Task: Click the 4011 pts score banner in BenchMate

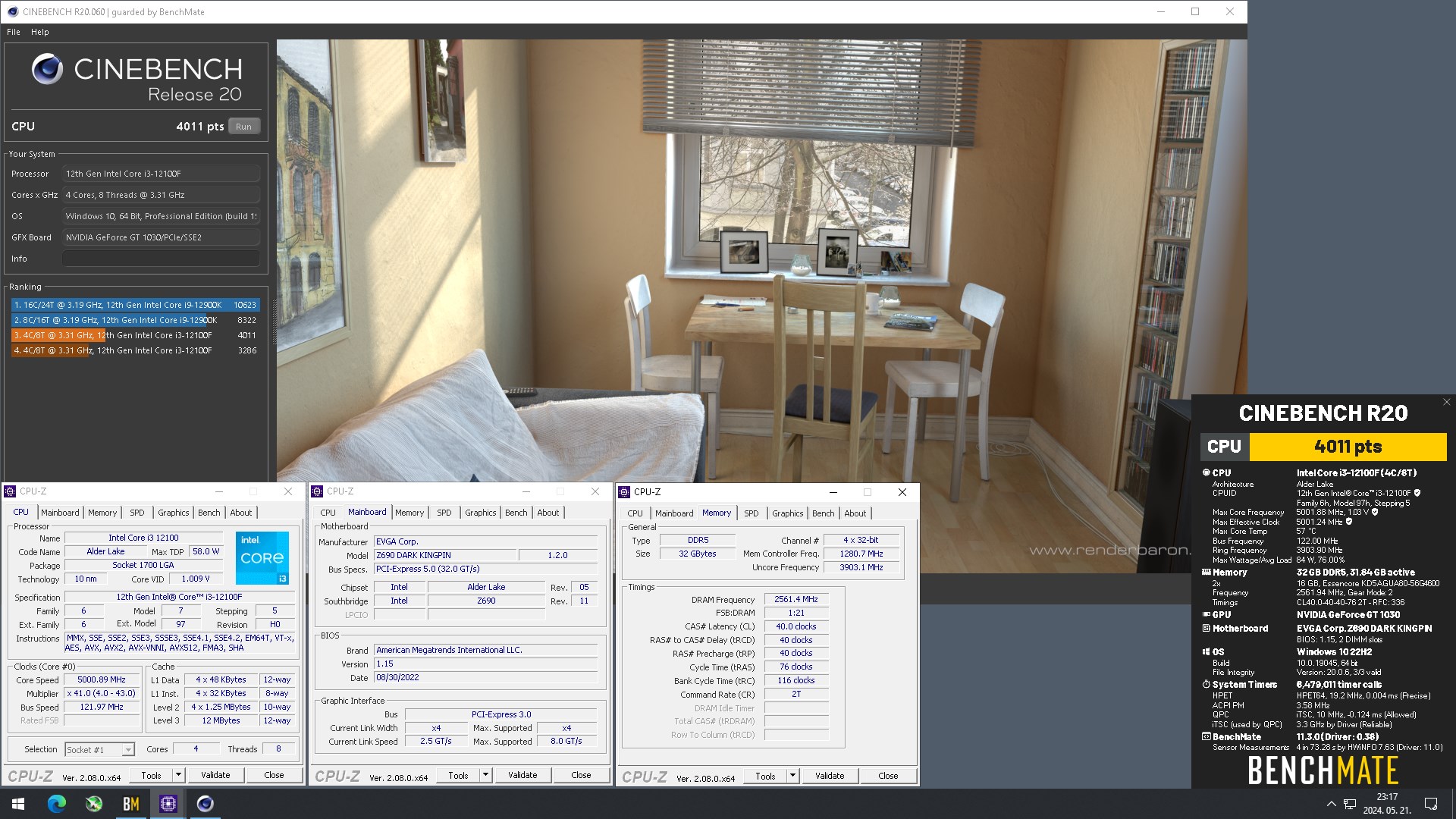Action: (x=1348, y=447)
